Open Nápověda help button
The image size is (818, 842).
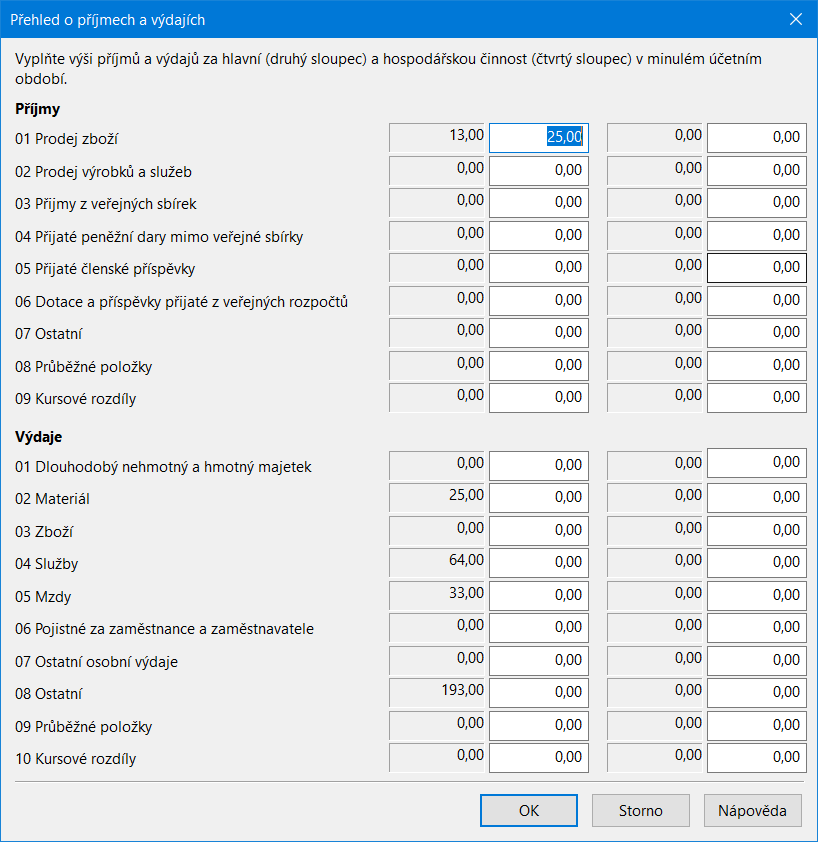click(x=752, y=810)
